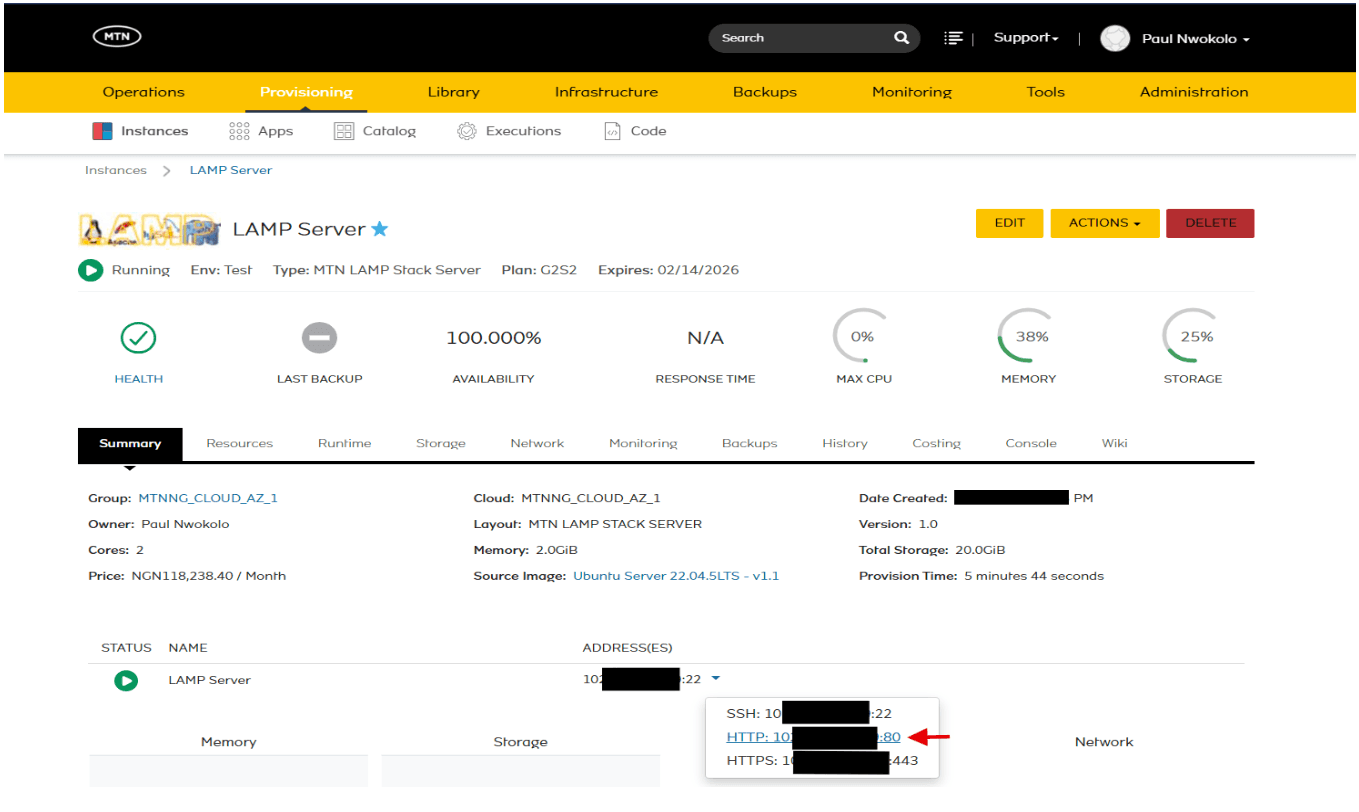Image resolution: width=1359 pixels, height=812 pixels.
Task: Click the MTN logo
Action: point(117,37)
